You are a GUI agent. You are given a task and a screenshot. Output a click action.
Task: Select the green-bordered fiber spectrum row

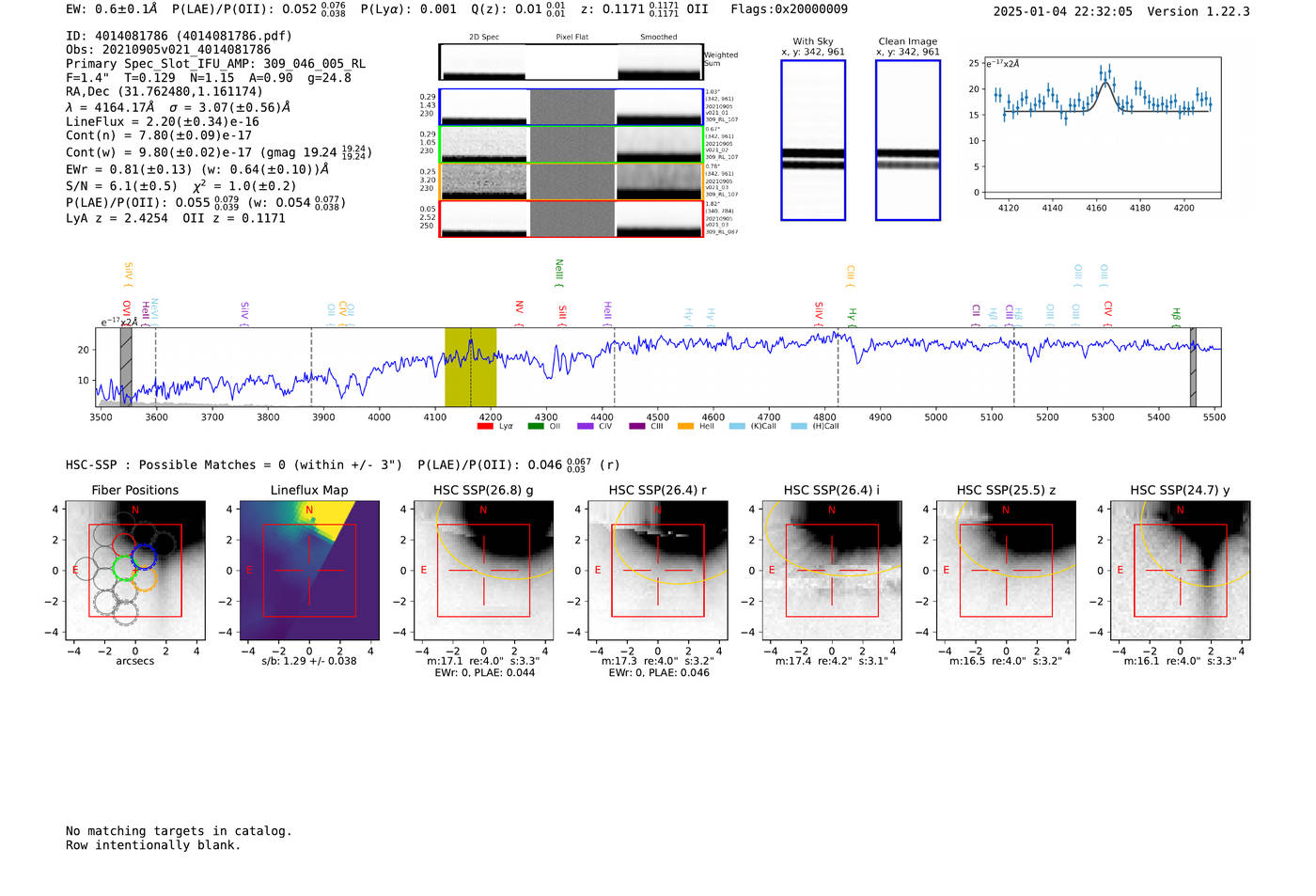571,145
